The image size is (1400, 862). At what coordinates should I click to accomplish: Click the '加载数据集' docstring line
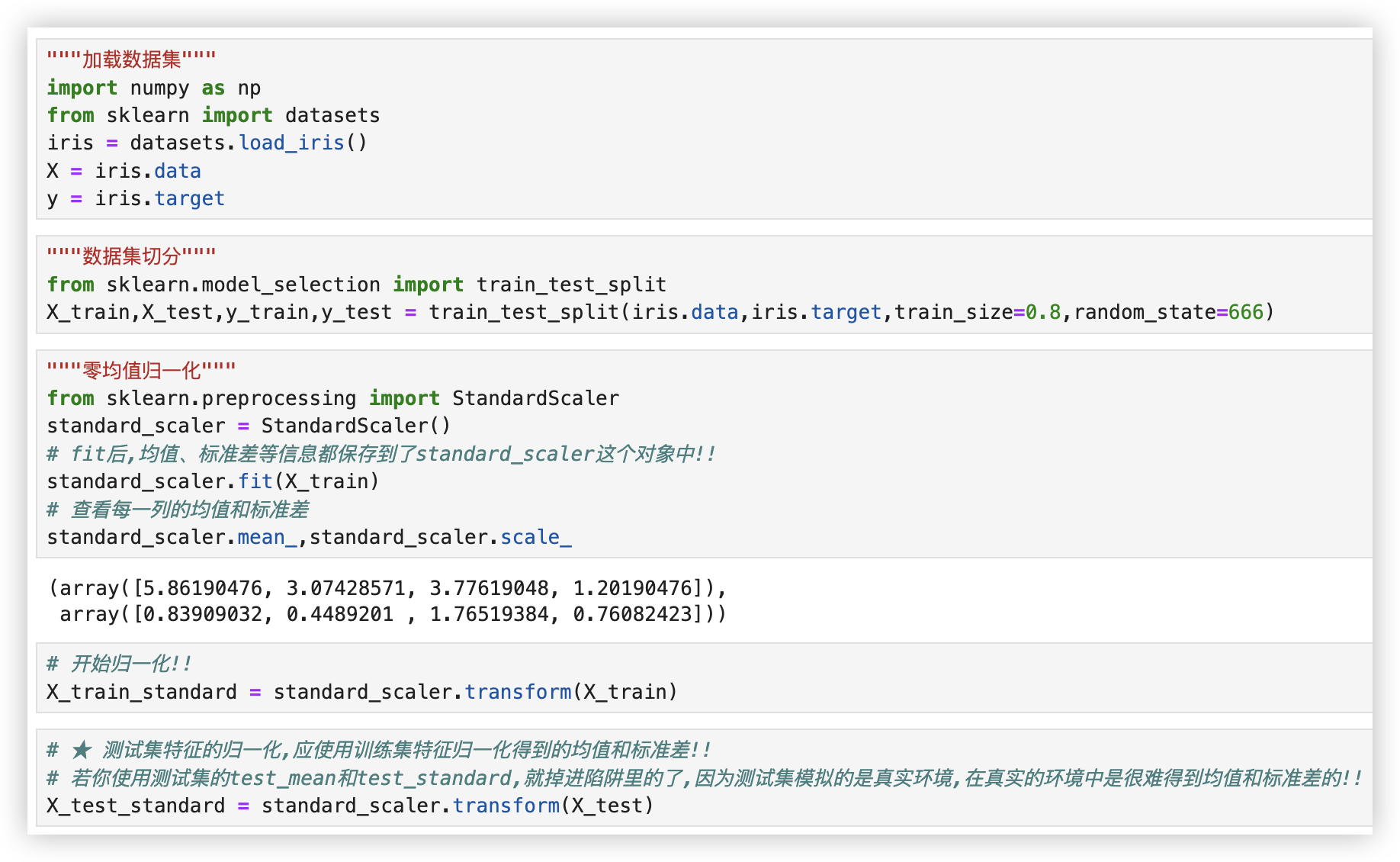[131, 60]
